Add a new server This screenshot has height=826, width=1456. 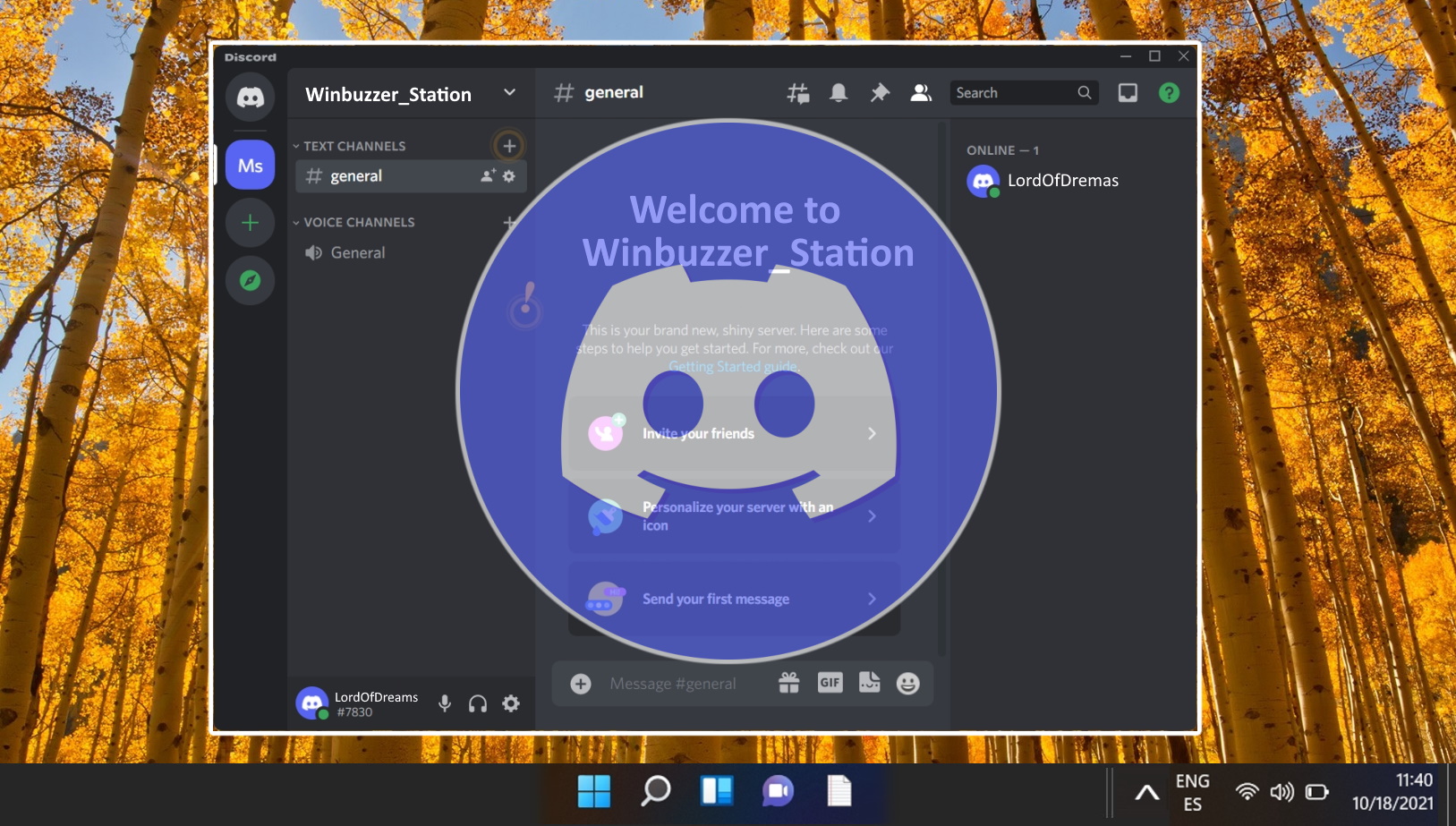(251, 223)
